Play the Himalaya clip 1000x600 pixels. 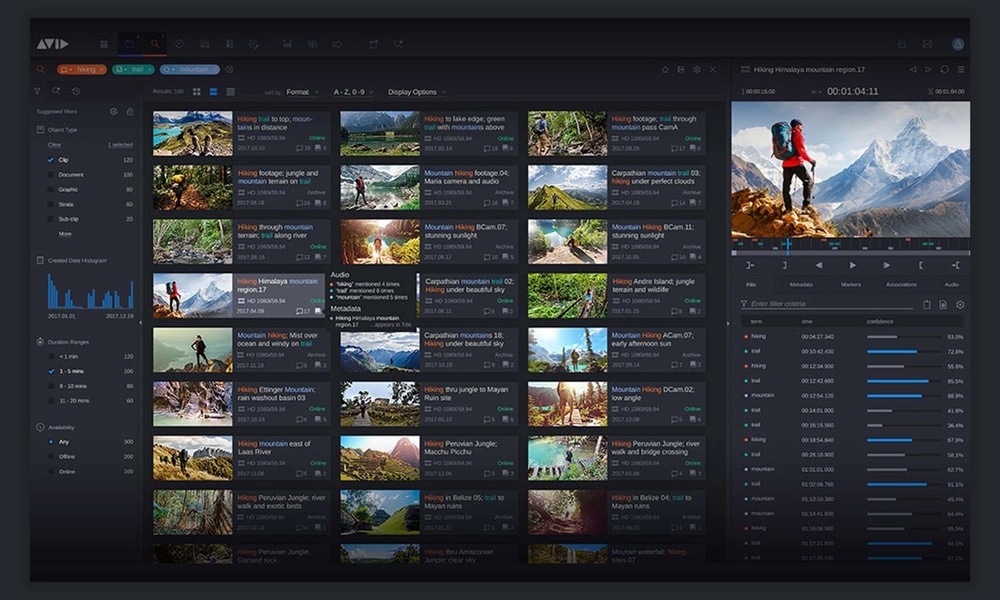(x=853, y=265)
